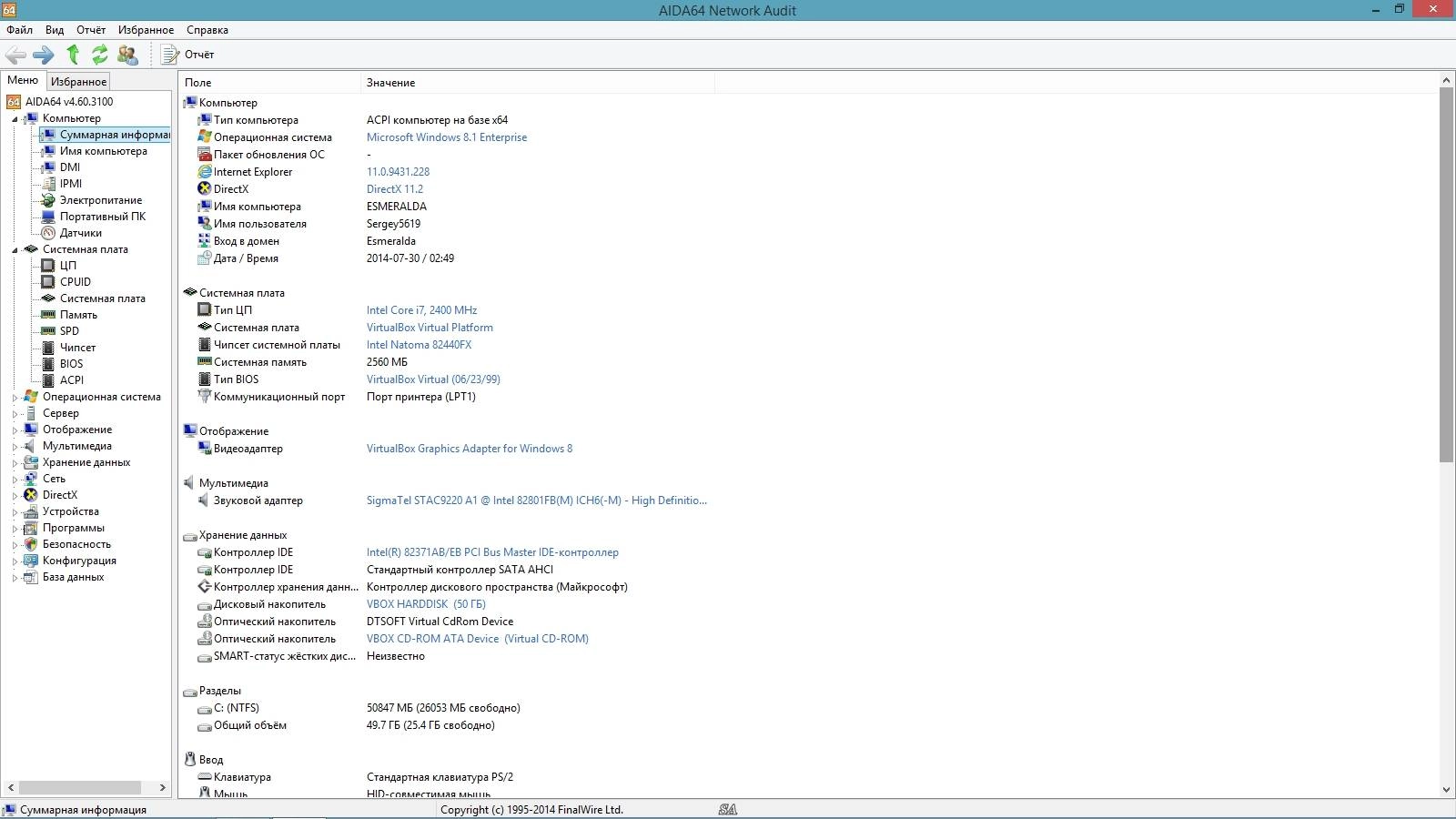The width and height of the screenshot is (1456, 819).
Task: Open VirtualBox Graphics Adapter for Windows 8 link
Action: 470,449
